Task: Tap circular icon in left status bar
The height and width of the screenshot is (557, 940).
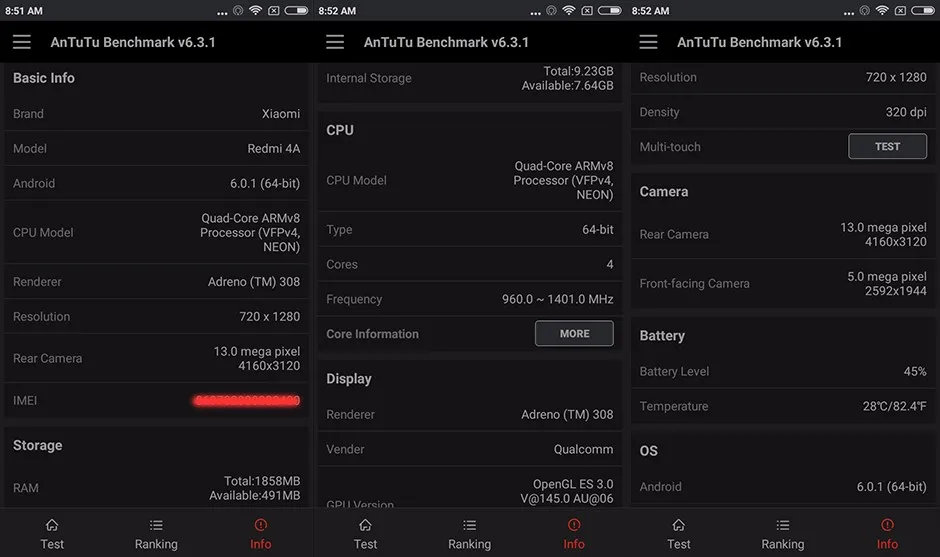Action: click(x=238, y=10)
